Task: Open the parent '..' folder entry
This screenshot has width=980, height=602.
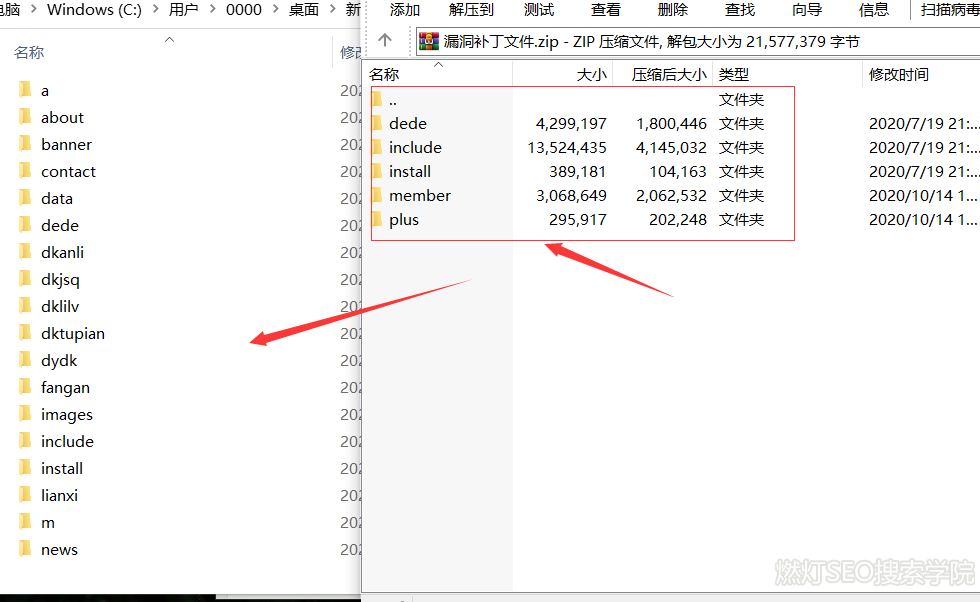Action: tap(392, 99)
